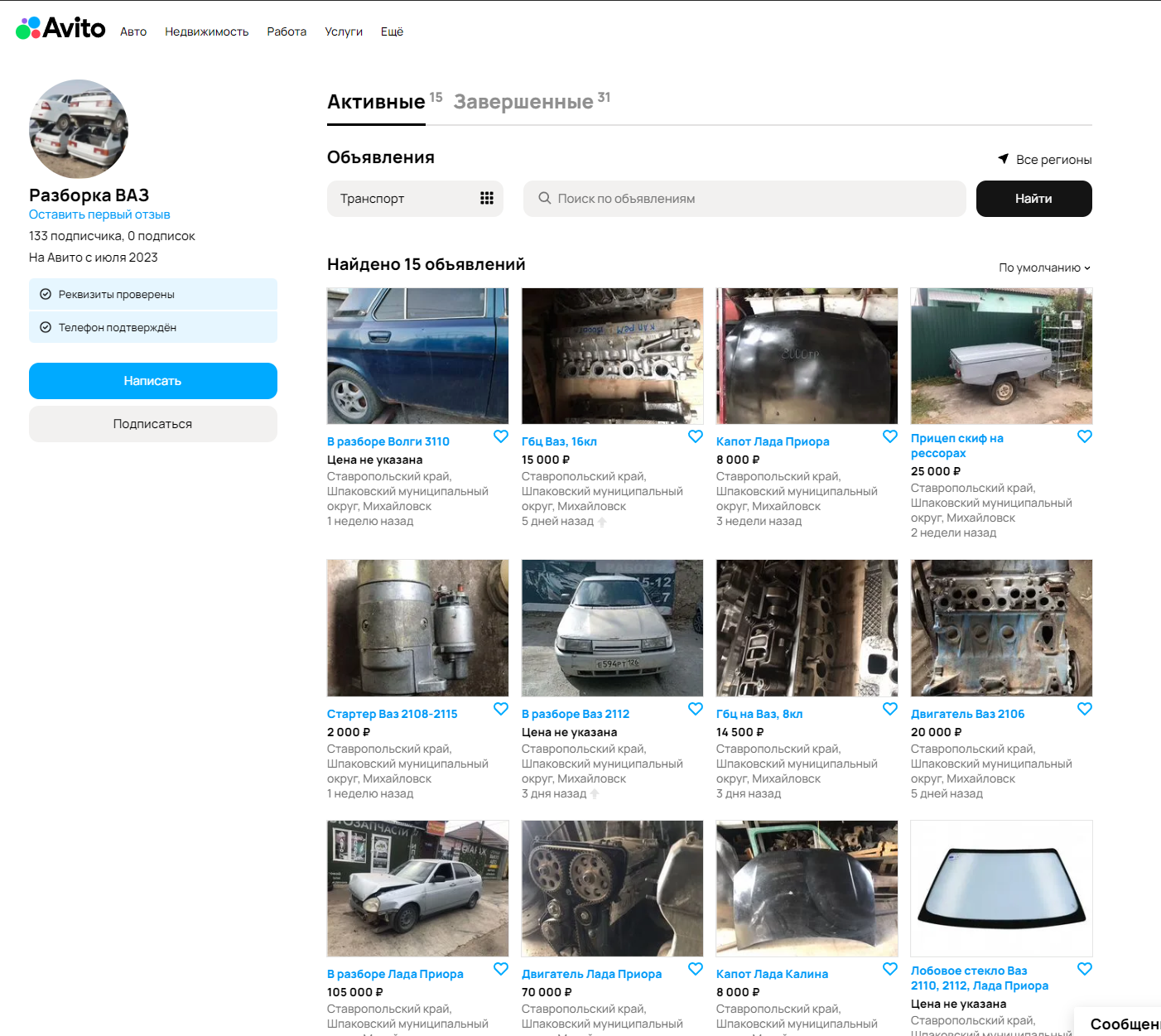Open the 'Прицеп скиф на рессорах' listing title
1161x1036 pixels.
click(x=957, y=446)
